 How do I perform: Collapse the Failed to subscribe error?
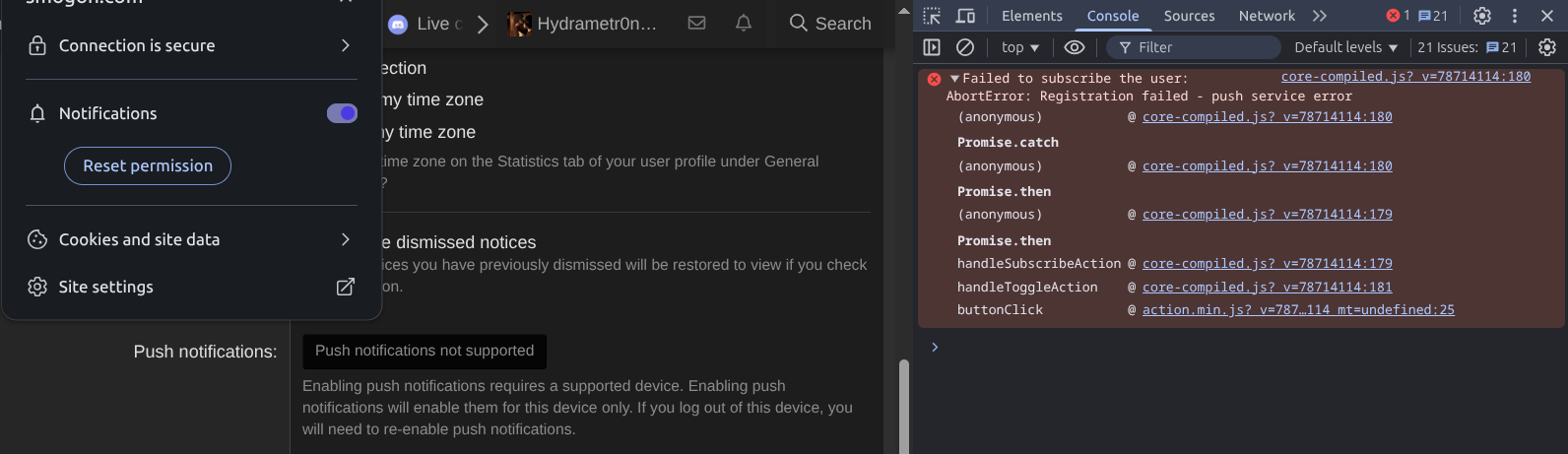coord(954,79)
